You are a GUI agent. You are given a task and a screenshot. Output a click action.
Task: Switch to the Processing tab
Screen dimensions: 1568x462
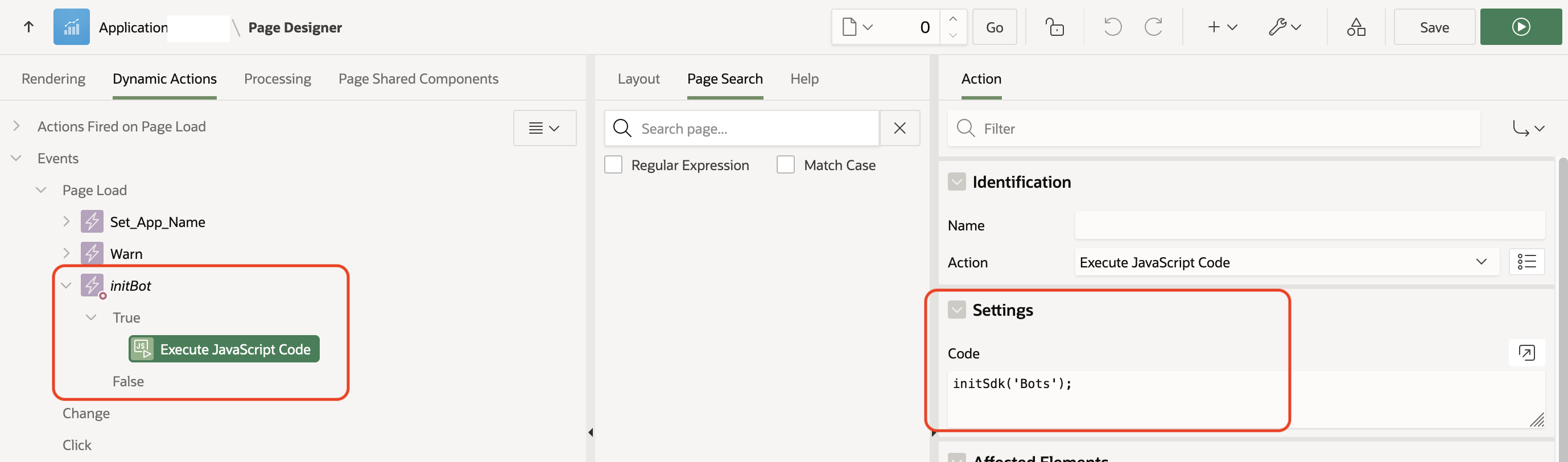point(278,79)
